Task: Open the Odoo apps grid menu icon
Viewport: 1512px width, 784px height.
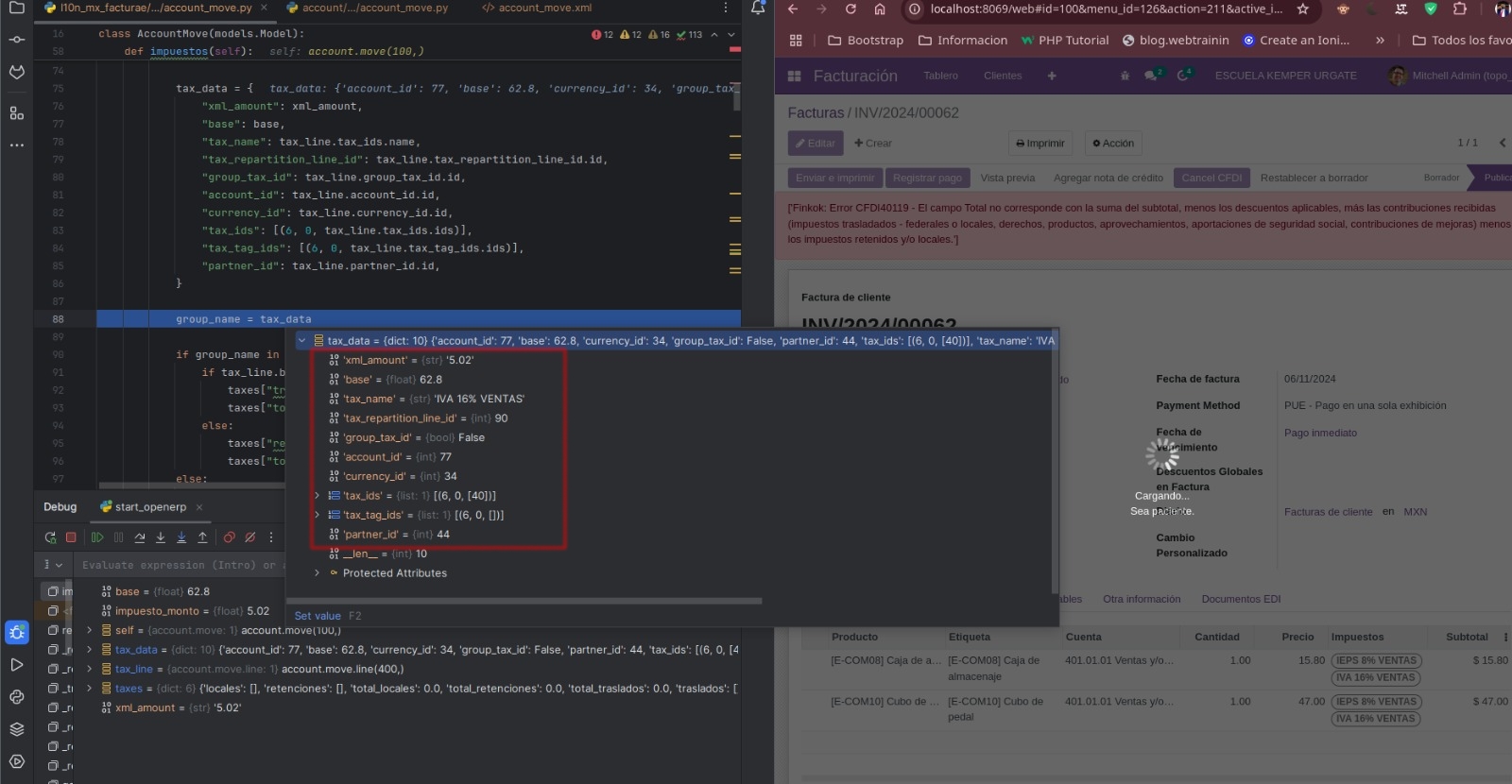Action: coord(794,76)
